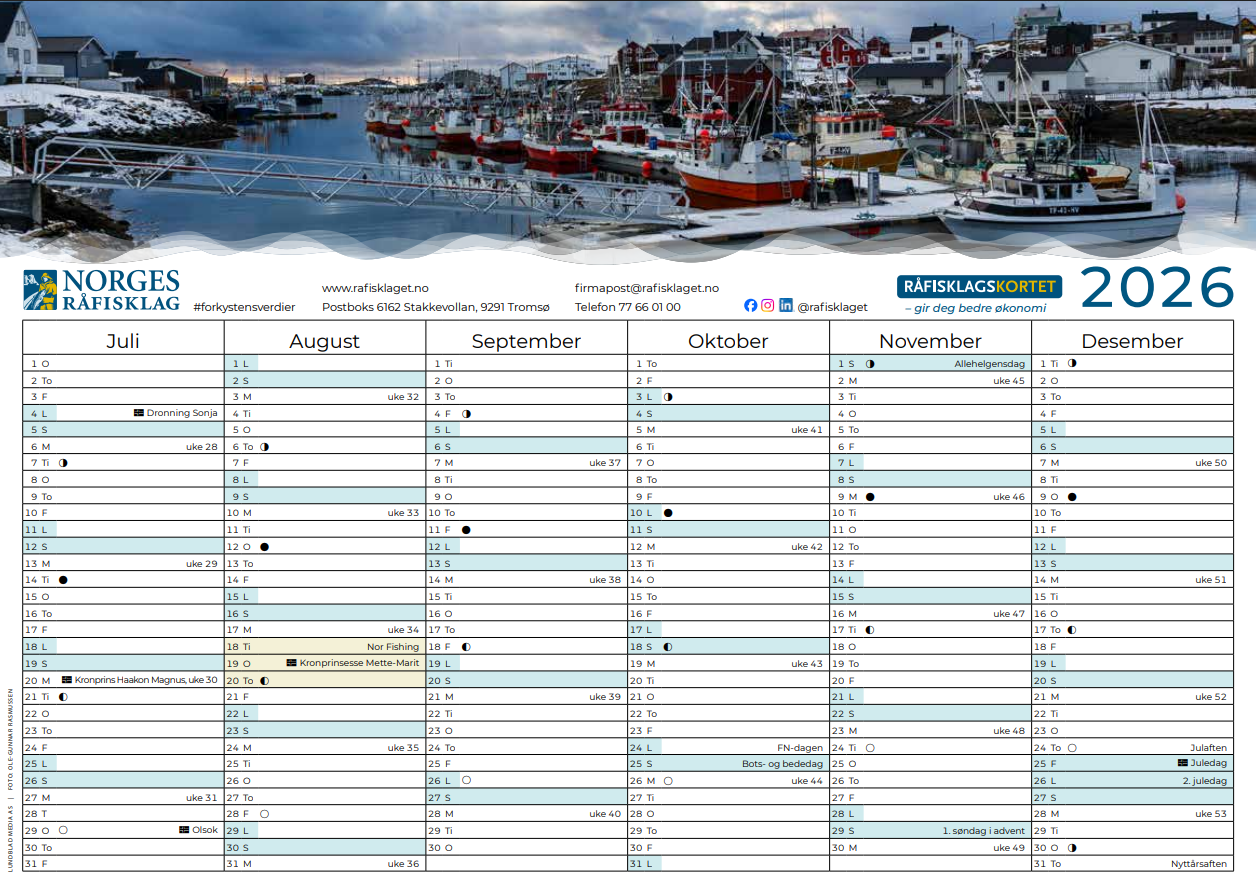Click the flag next to Kronprinsesse Mette-Marit
Viewport: 1256px width, 880px height.
click(291, 663)
